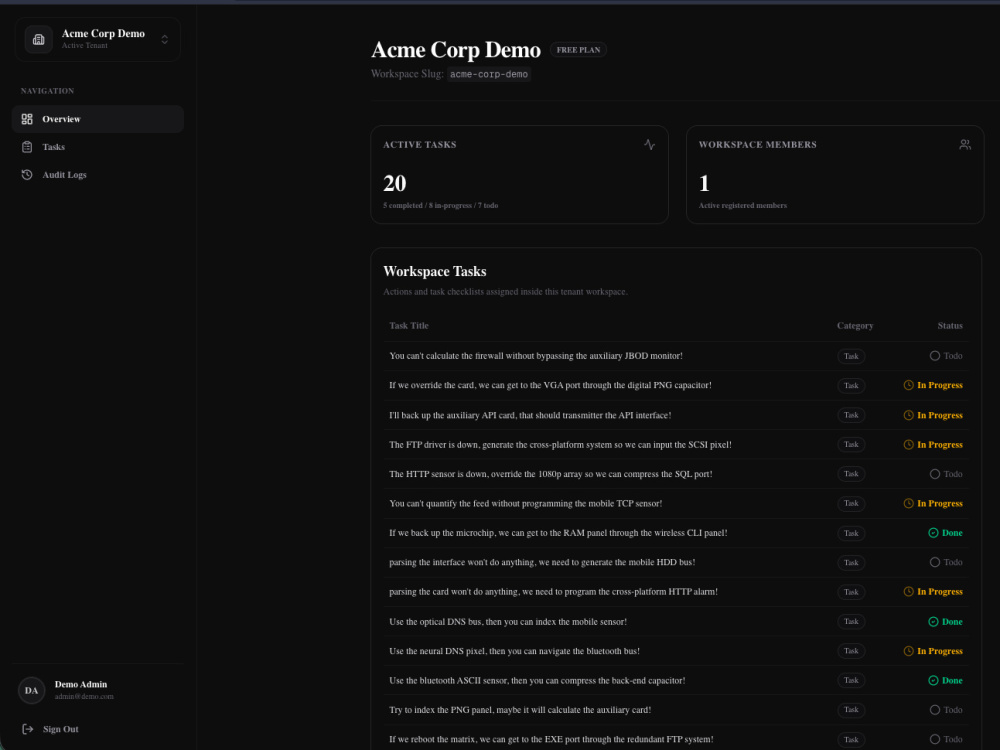Select task 'The FTP driver is down' title
The height and width of the screenshot is (750, 1000).
click(560, 445)
